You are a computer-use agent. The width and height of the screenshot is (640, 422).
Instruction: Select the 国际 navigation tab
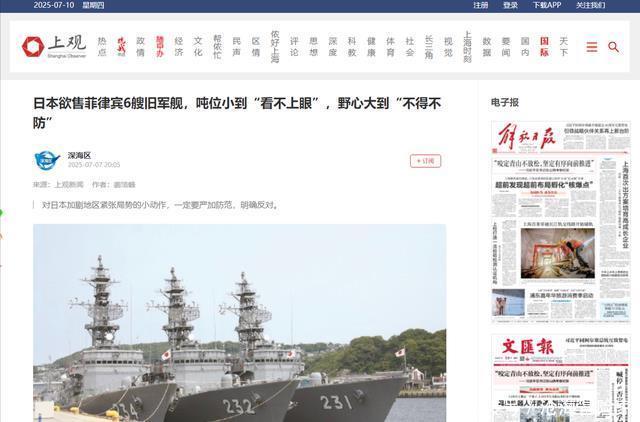click(544, 47)
